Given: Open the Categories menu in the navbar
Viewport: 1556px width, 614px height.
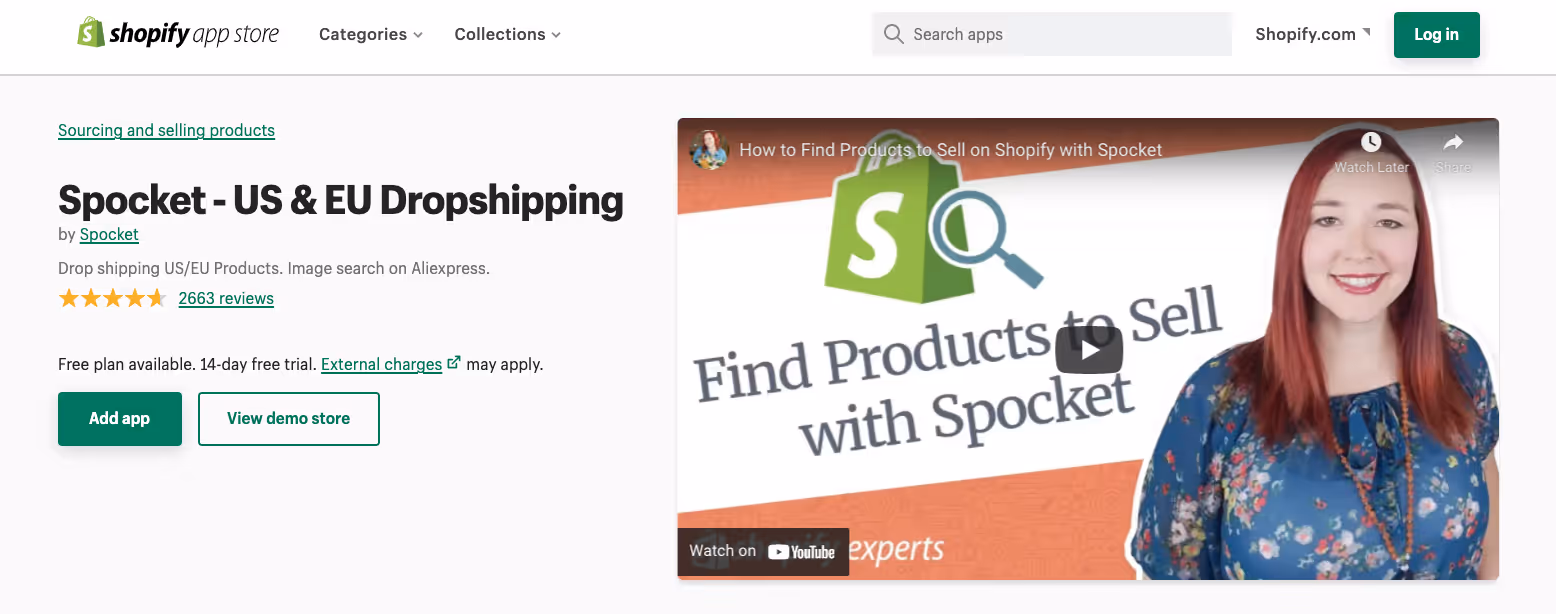Looking at the screenshot, I should pos(370,34).
